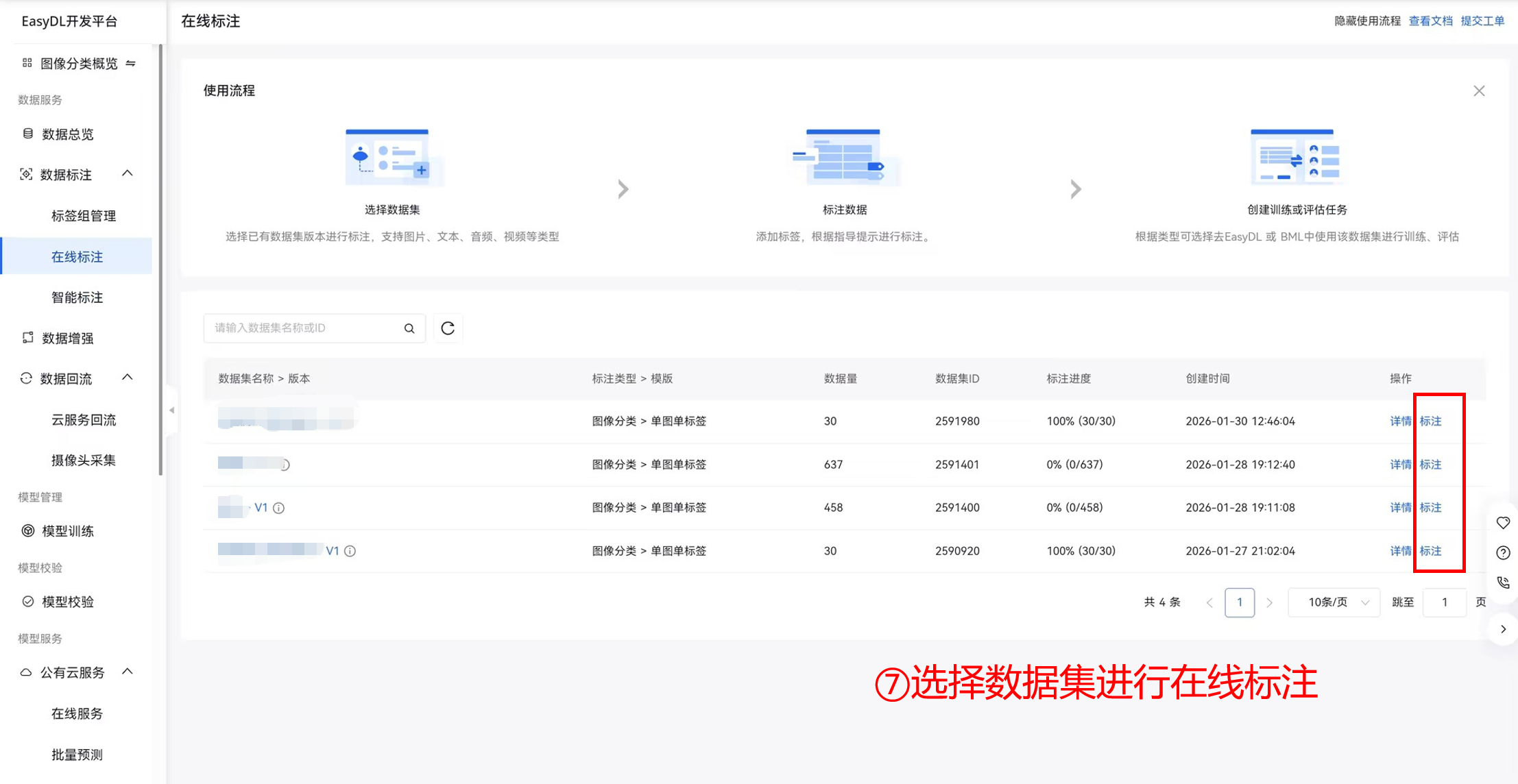Image resolution: width=1518 pixels, height=784 pixels.
Task: Click the search magnifier icon
Action: tap(409, 328)
